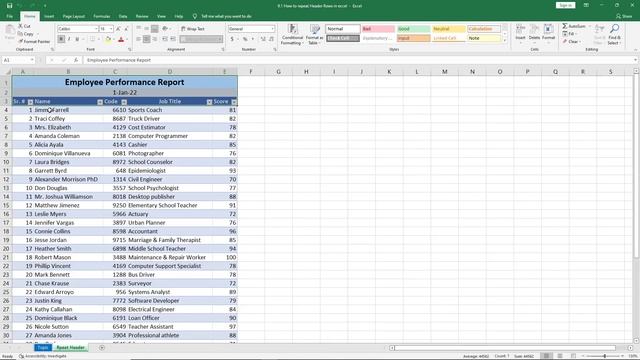Click the red Font Color swatch
Image resolution: width=640 pixels, height=360 pixels.
point(121,39)
